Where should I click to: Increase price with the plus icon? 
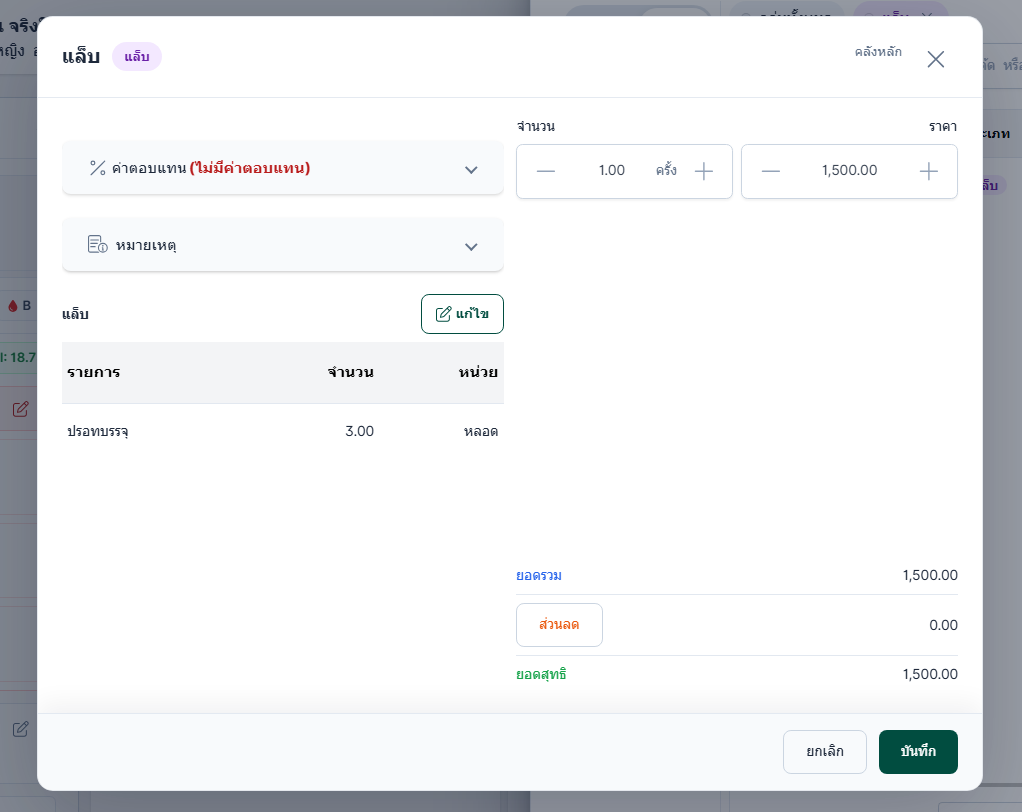(929, 171)
